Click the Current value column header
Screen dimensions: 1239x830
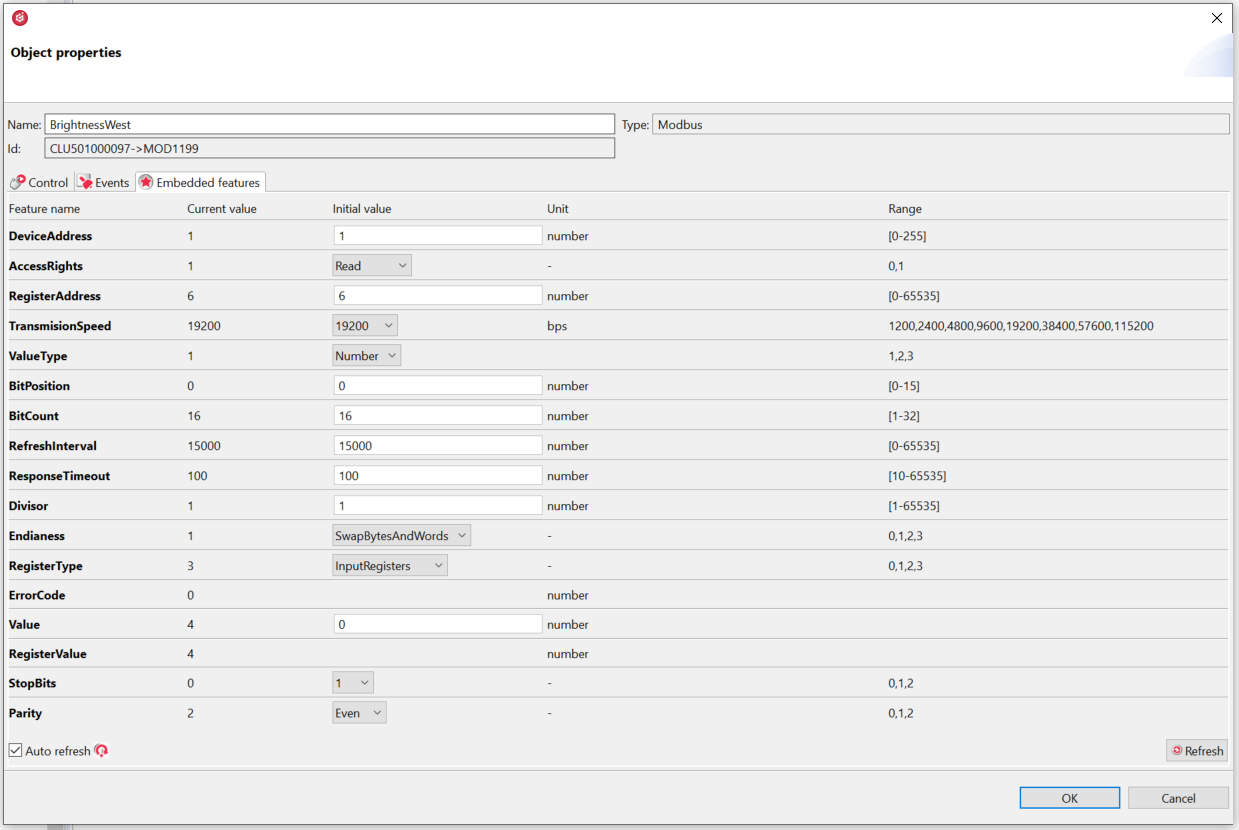[222, 209]
